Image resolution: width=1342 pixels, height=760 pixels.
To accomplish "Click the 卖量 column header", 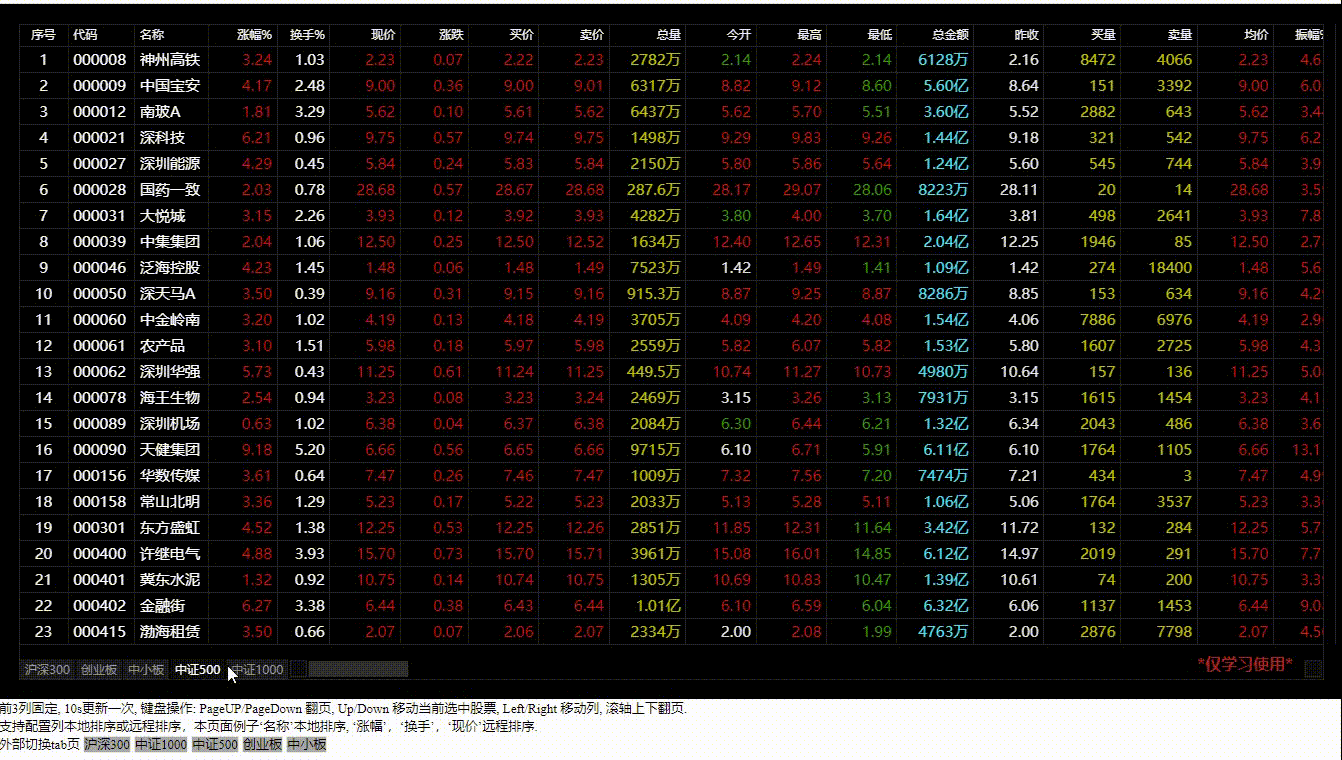I will pyautogui.click(x=1180, y=35).
